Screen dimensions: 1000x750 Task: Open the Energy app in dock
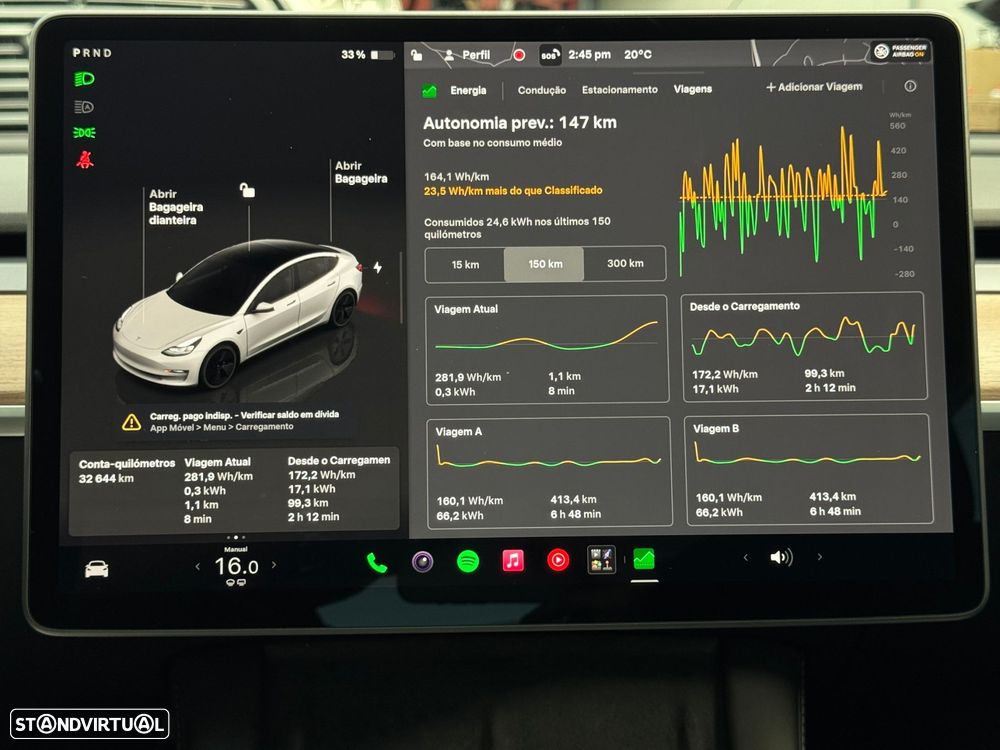[644, 559]
